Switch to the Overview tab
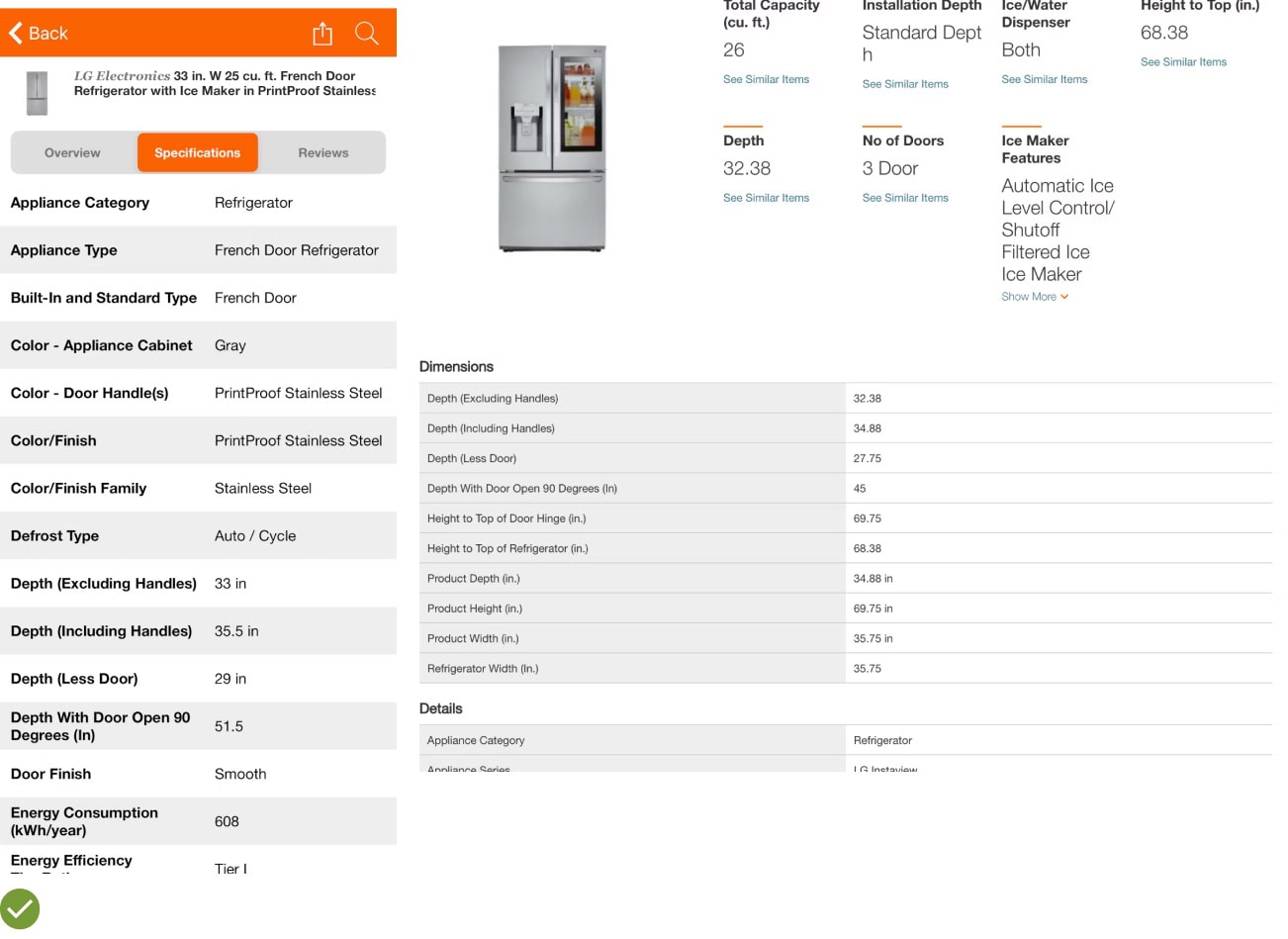Viewport: 1288px width, 939px height. point(72,153)
